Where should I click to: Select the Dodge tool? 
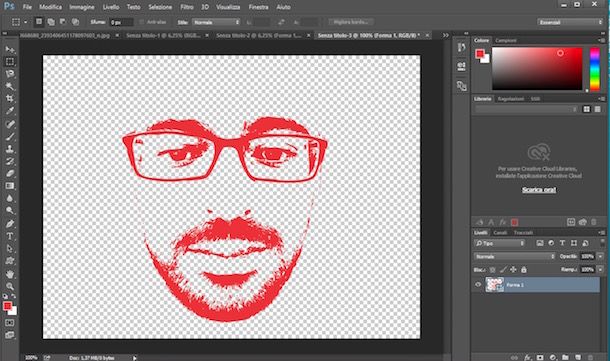click(x=10, y=211)
